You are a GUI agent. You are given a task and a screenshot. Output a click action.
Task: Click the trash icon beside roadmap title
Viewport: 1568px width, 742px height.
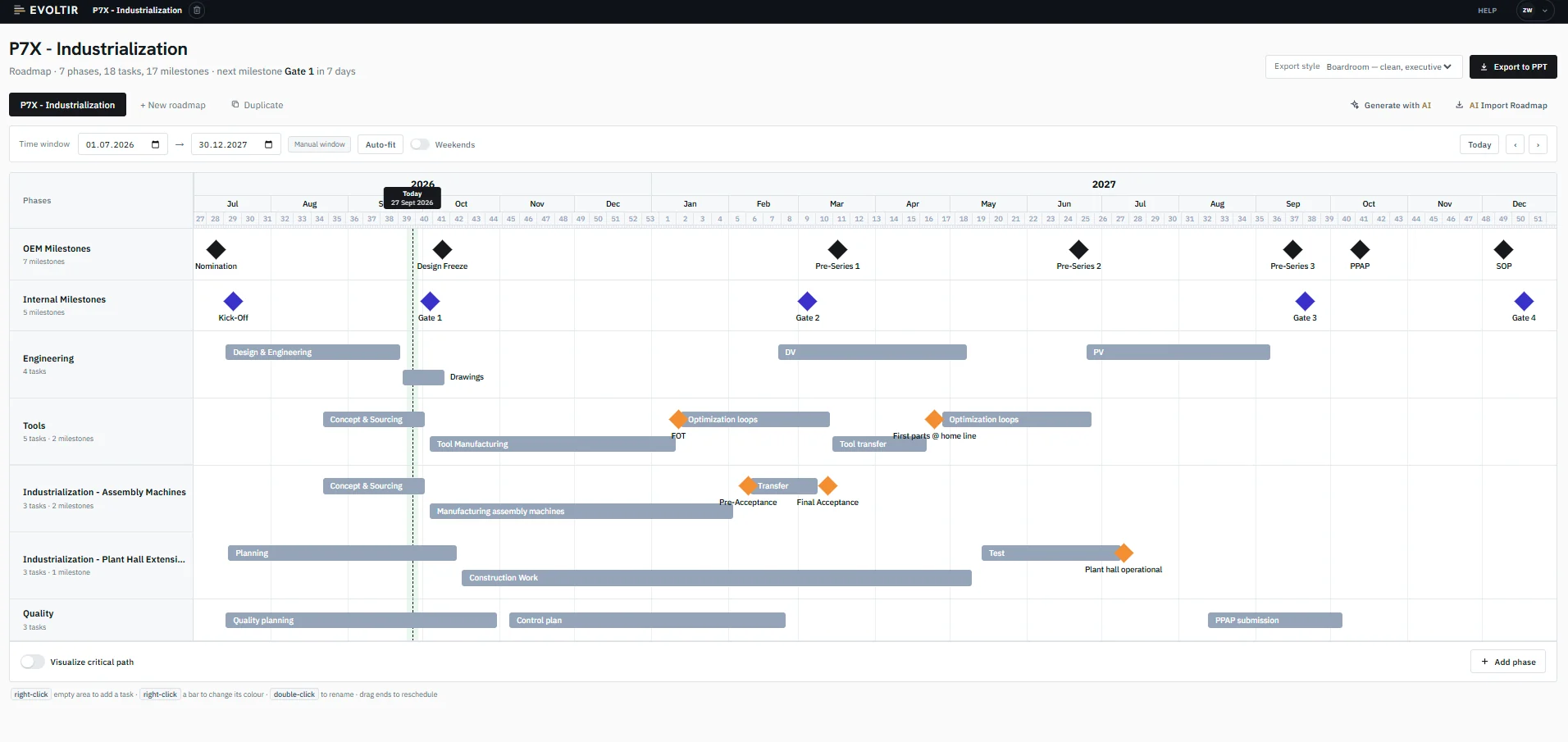click(197, 10)
